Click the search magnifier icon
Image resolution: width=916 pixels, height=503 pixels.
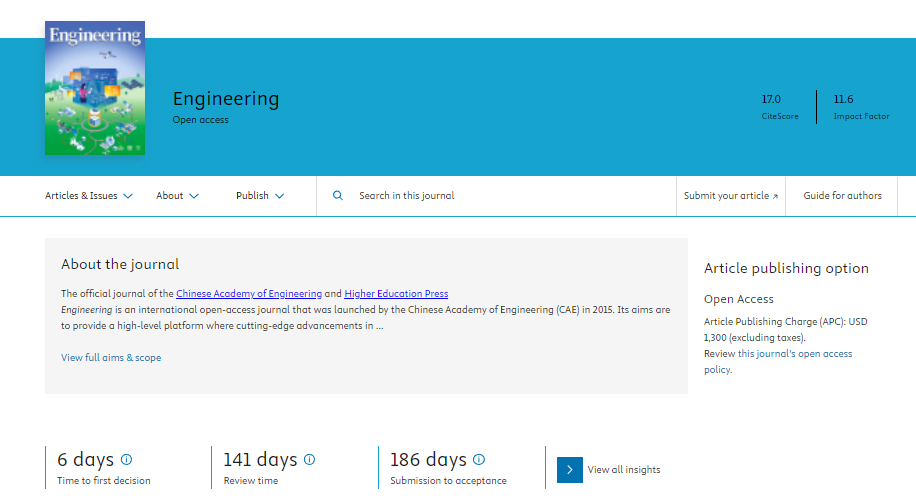[x=338, y=196]
